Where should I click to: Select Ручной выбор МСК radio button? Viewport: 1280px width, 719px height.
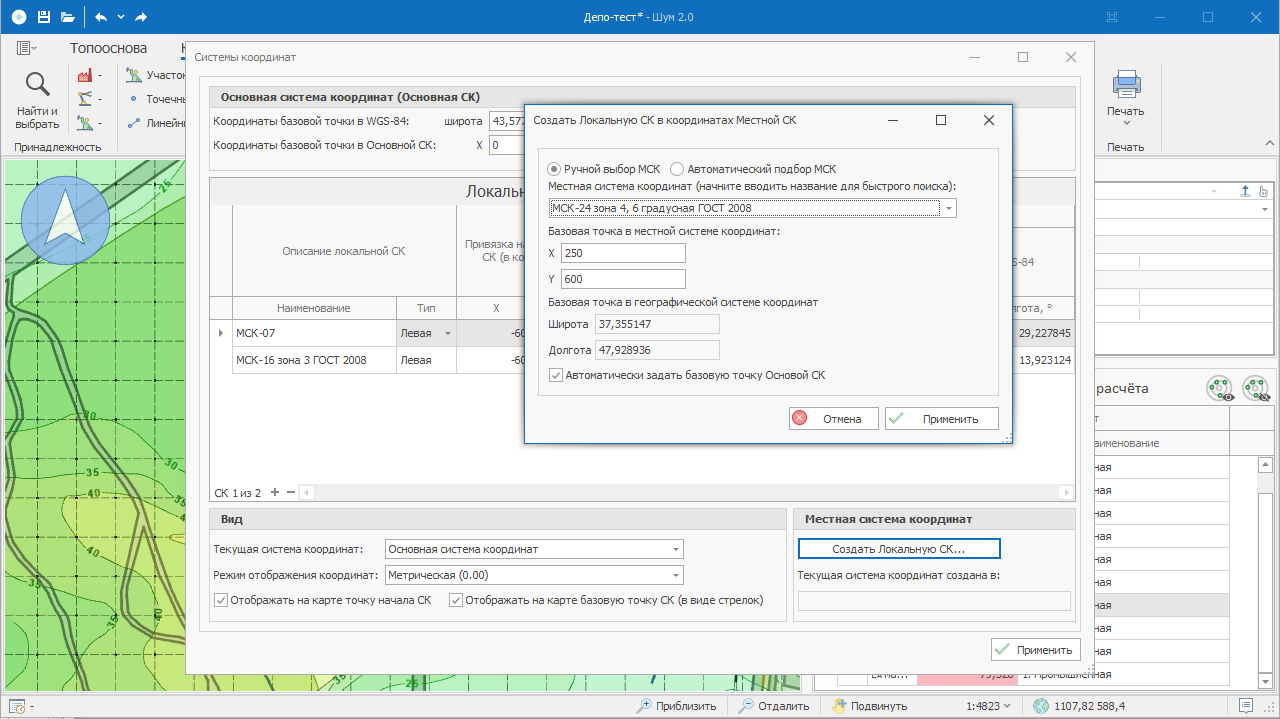(x=555, y=169)
